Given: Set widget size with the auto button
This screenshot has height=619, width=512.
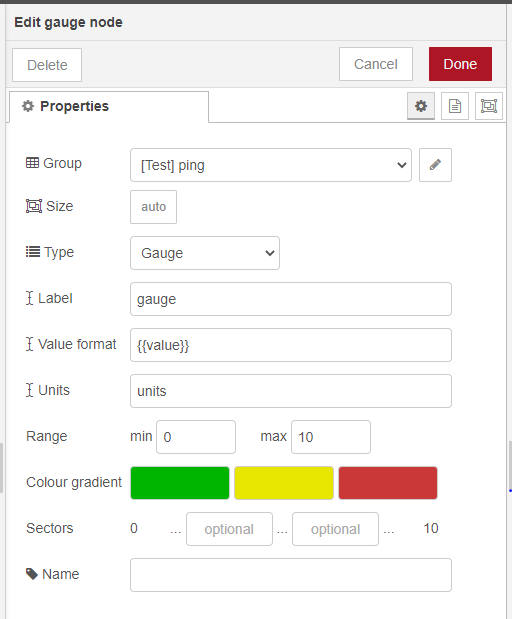Looking at the screenshot, I should [154, 207].
